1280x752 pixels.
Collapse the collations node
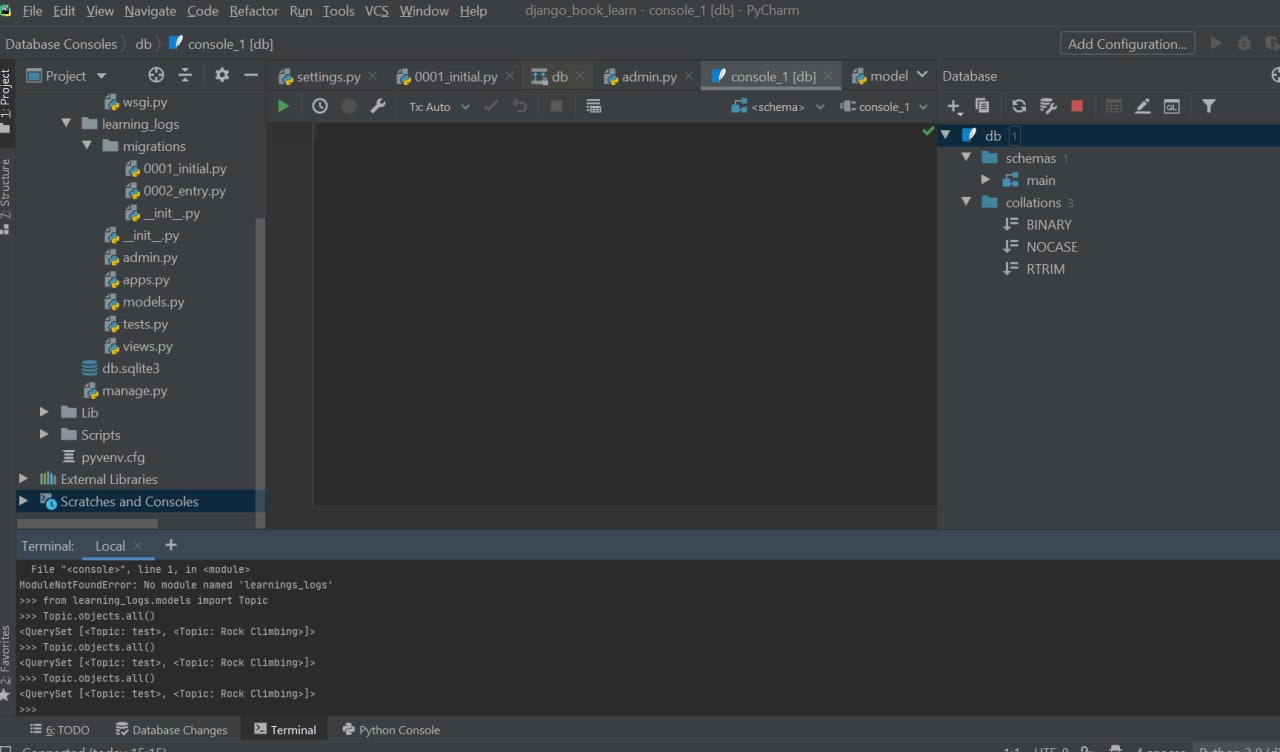pyautogui.click(x=966, y=202)
